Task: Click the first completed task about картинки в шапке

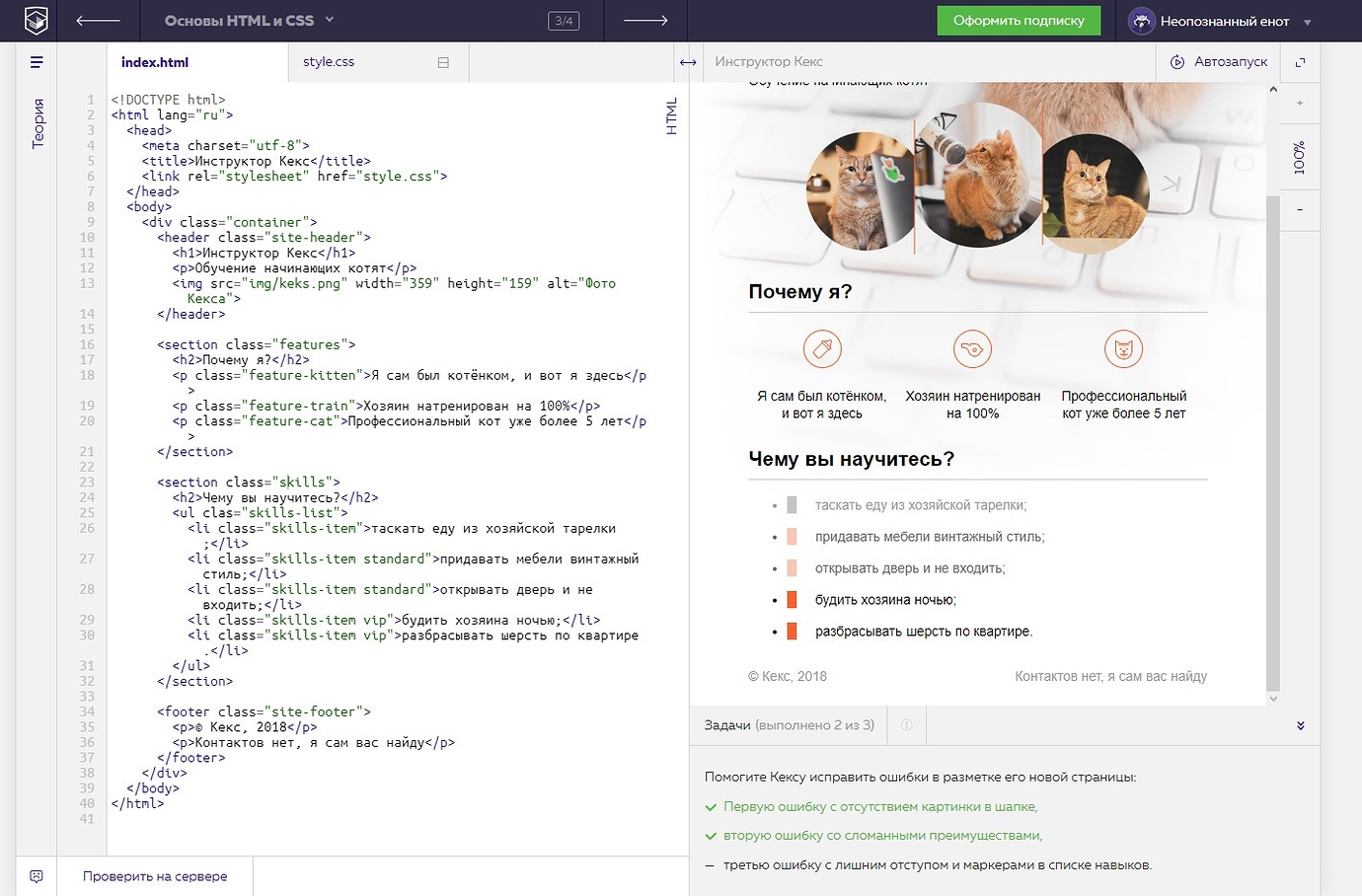Action: tap(880, 807)
